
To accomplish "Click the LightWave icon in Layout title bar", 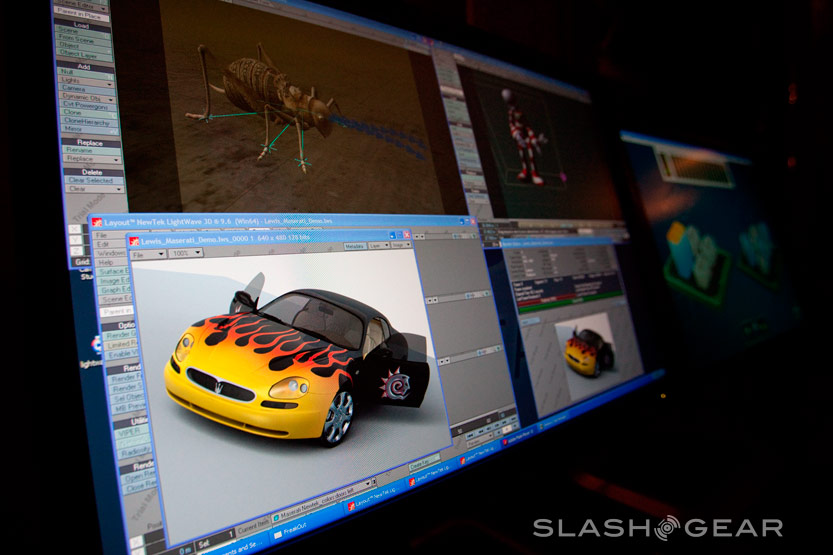I will click(x=98, y=221).
